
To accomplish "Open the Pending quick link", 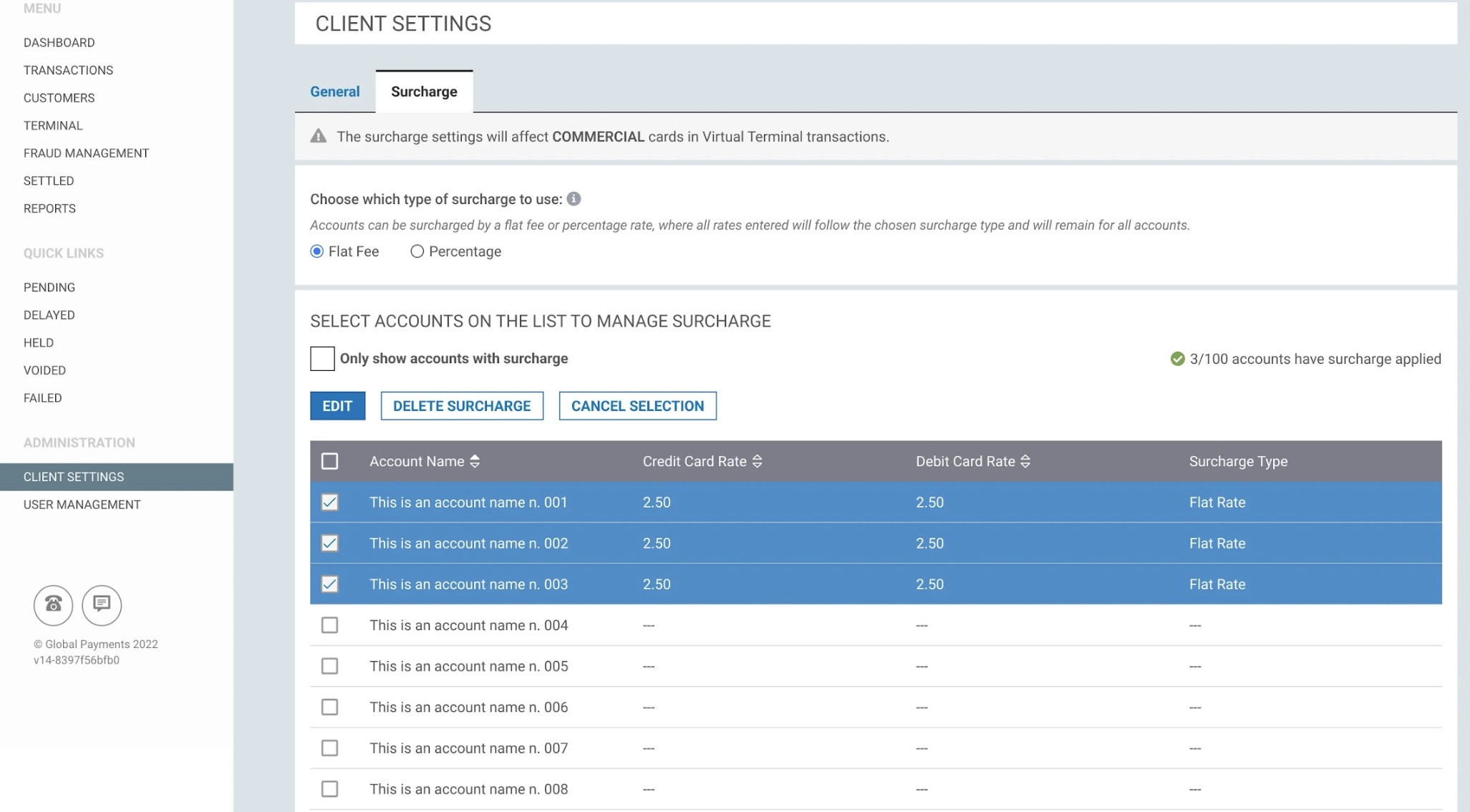I will 49,287.
